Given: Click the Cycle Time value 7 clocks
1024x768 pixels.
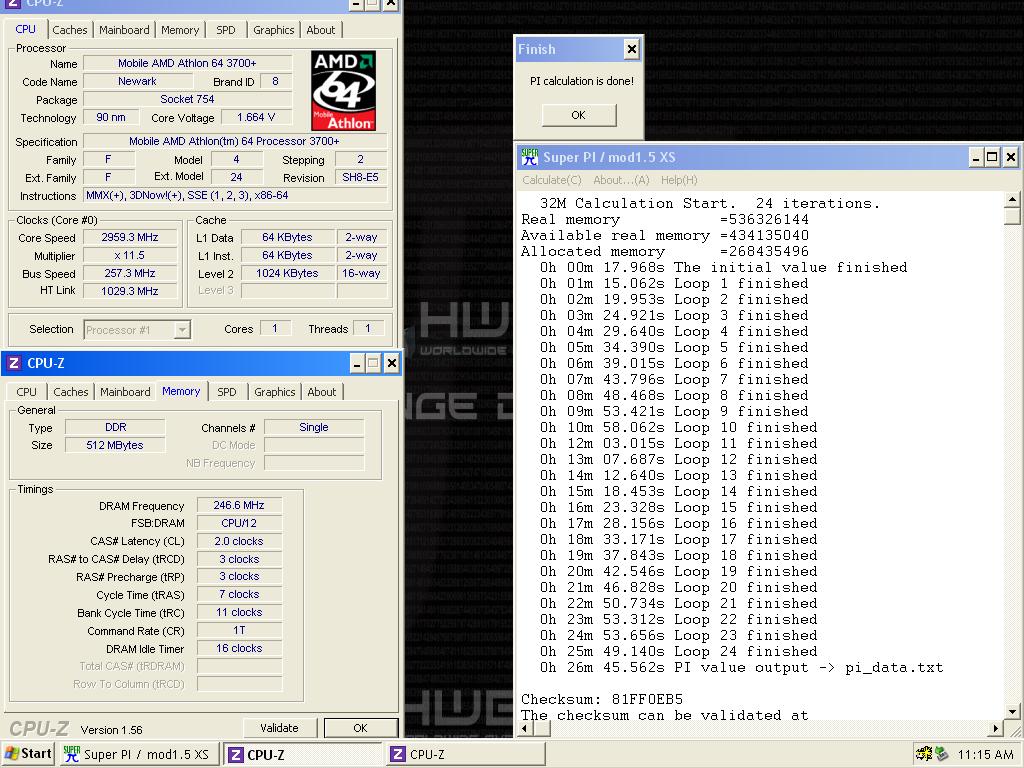Looking at the screenshot, I should [239, 594].
